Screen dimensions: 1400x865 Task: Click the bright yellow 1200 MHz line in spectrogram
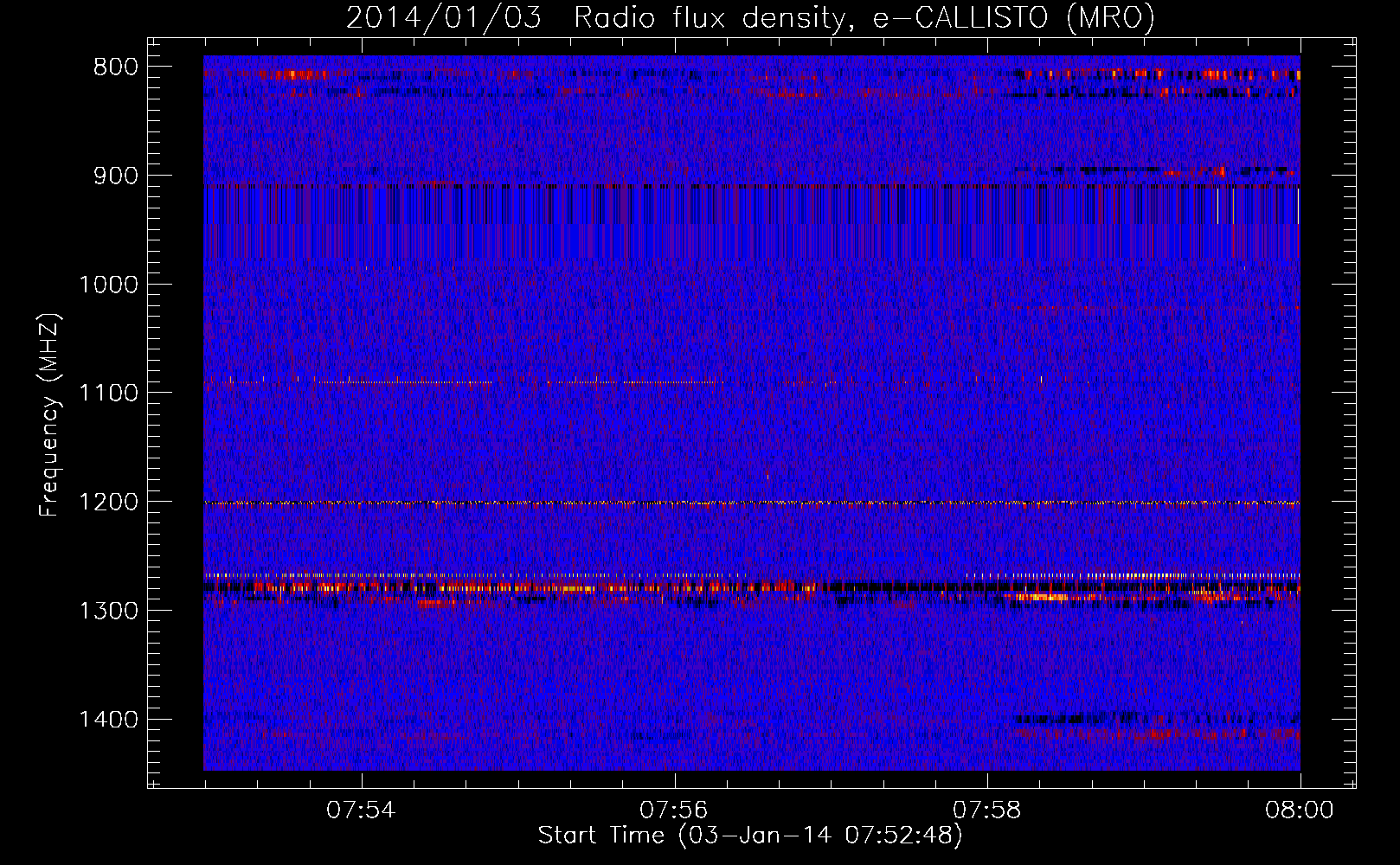point(752,503)
